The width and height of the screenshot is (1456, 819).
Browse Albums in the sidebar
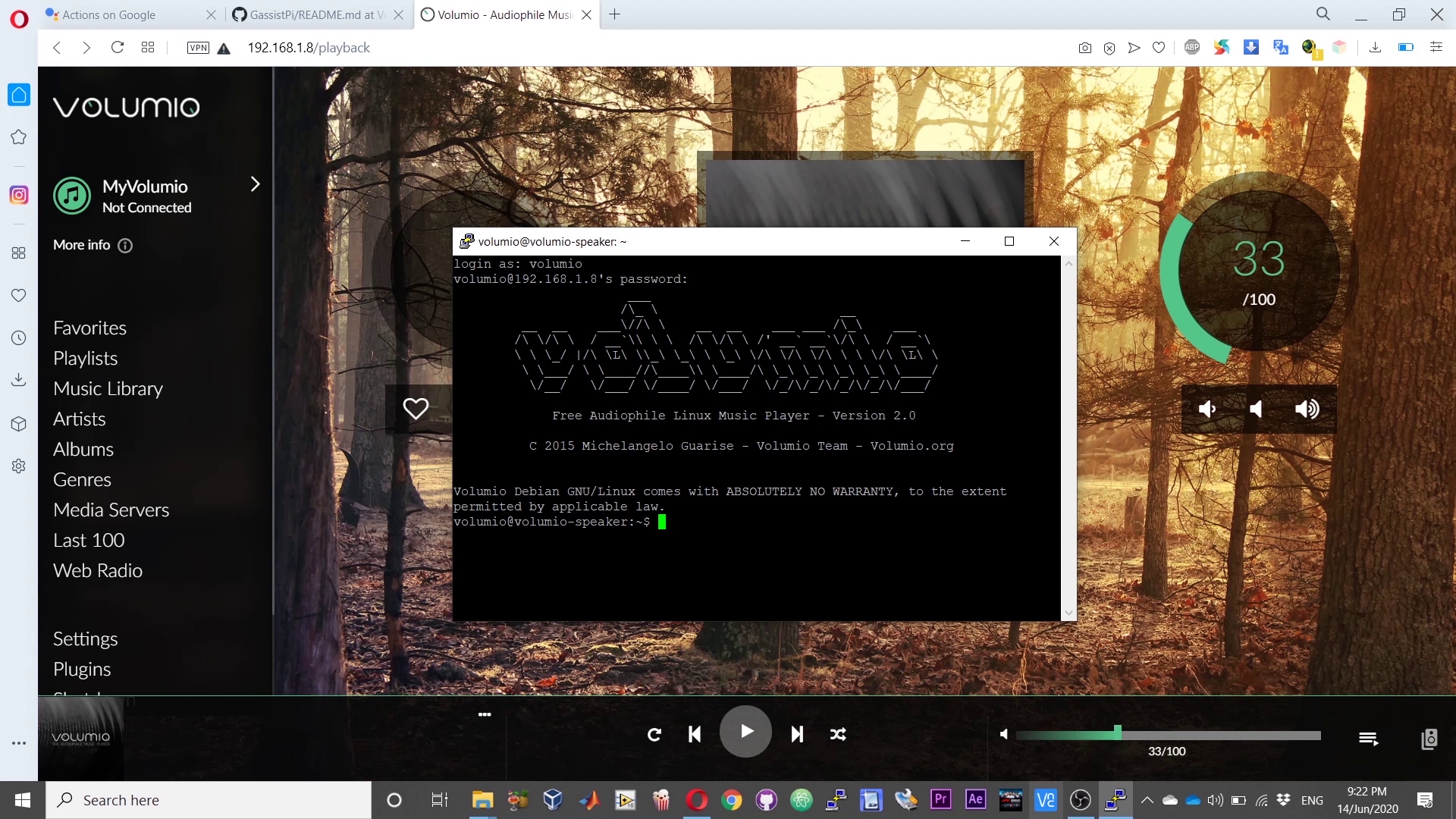pyautogui.click(x=83, y=449)
